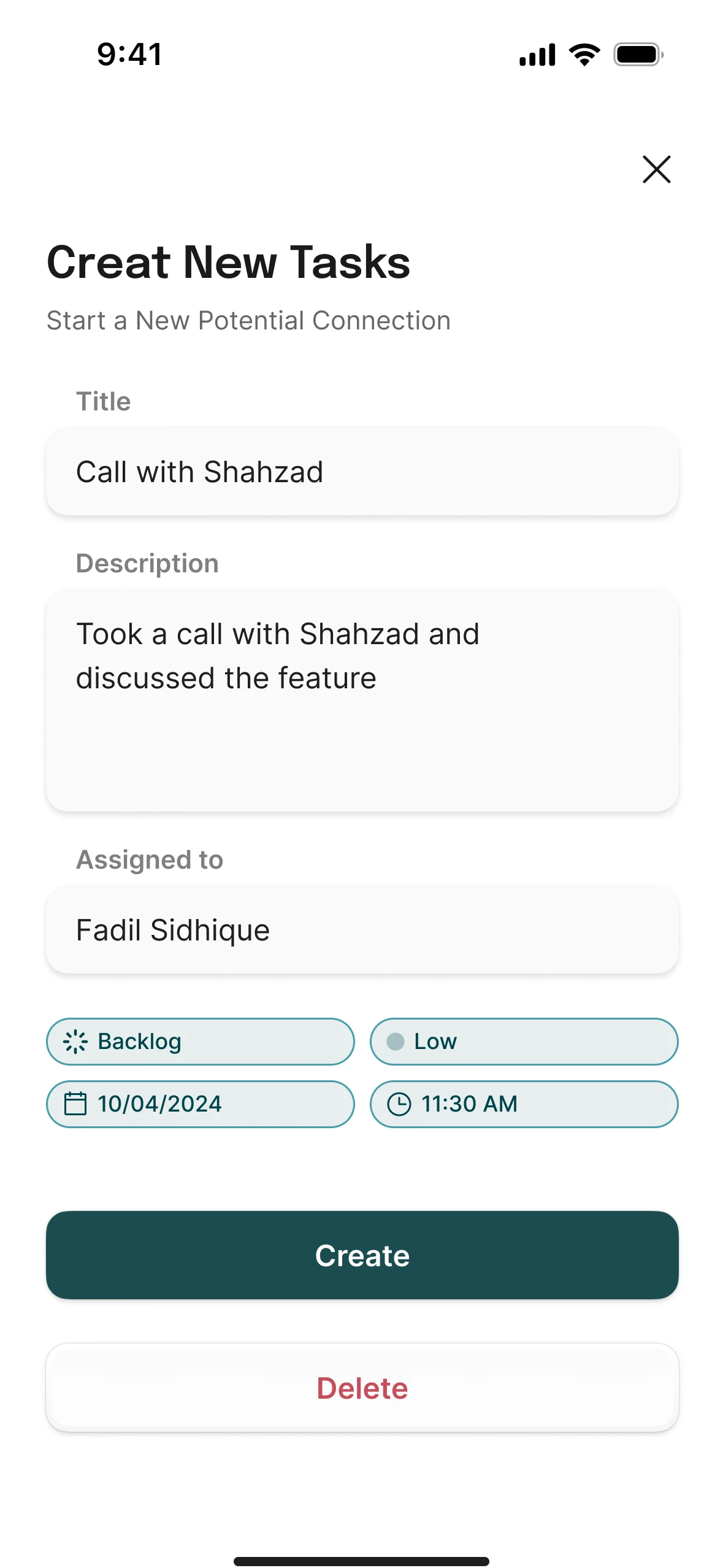The image size is (723, 1568).
Task: Tap the cellular signal bars icon
Action: click(537, 55)
